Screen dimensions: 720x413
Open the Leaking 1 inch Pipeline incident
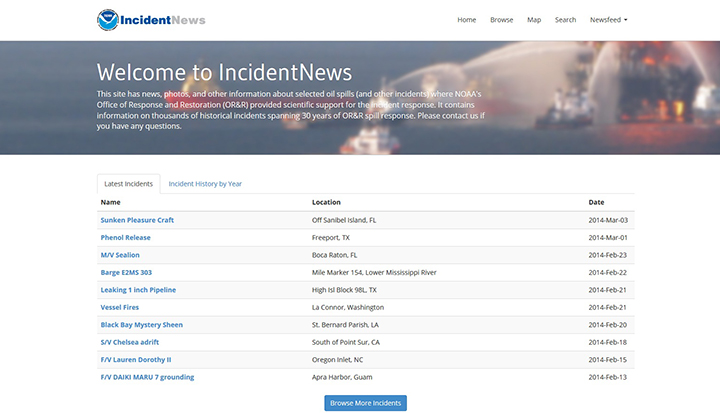138,290
